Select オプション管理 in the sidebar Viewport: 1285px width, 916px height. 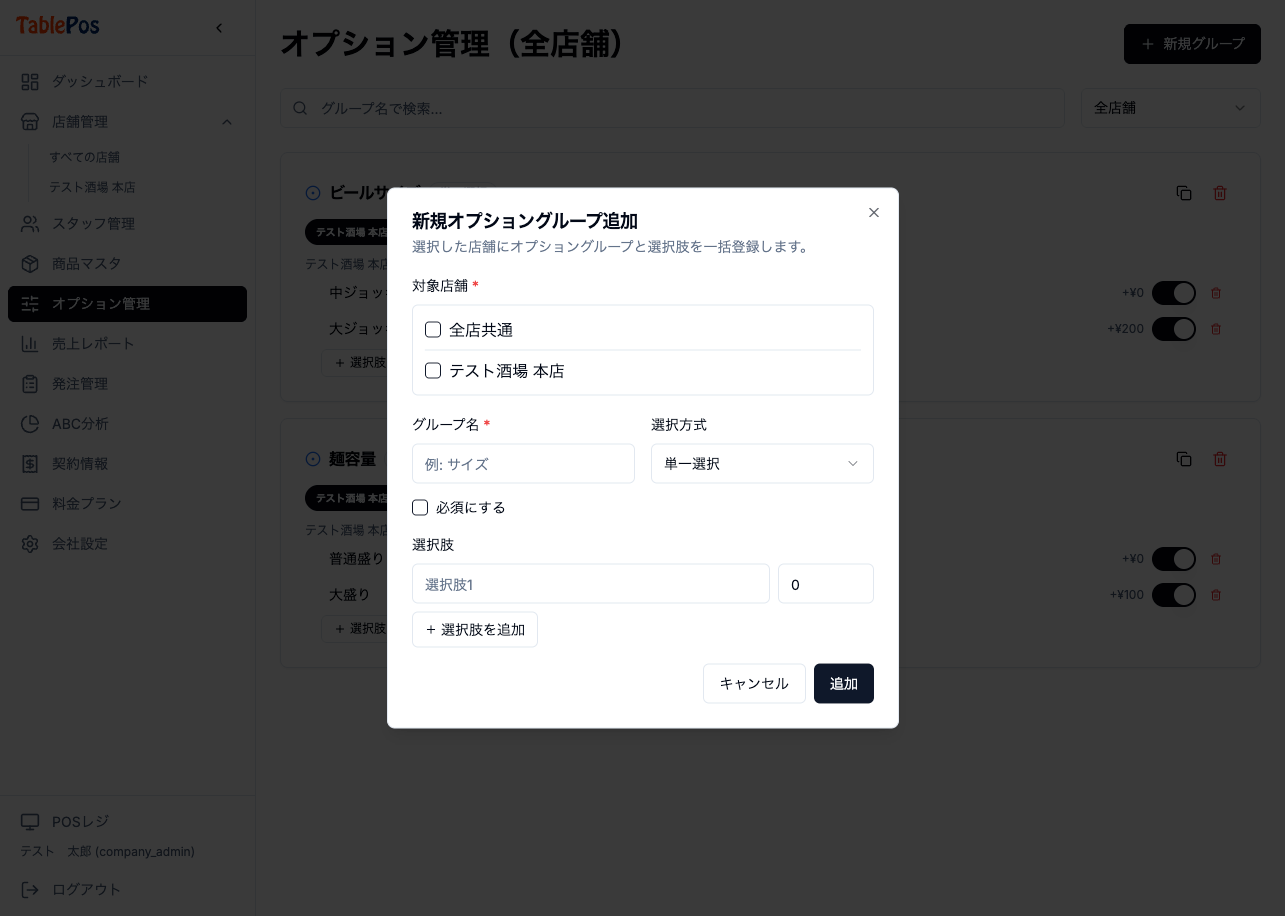(127, 303)
